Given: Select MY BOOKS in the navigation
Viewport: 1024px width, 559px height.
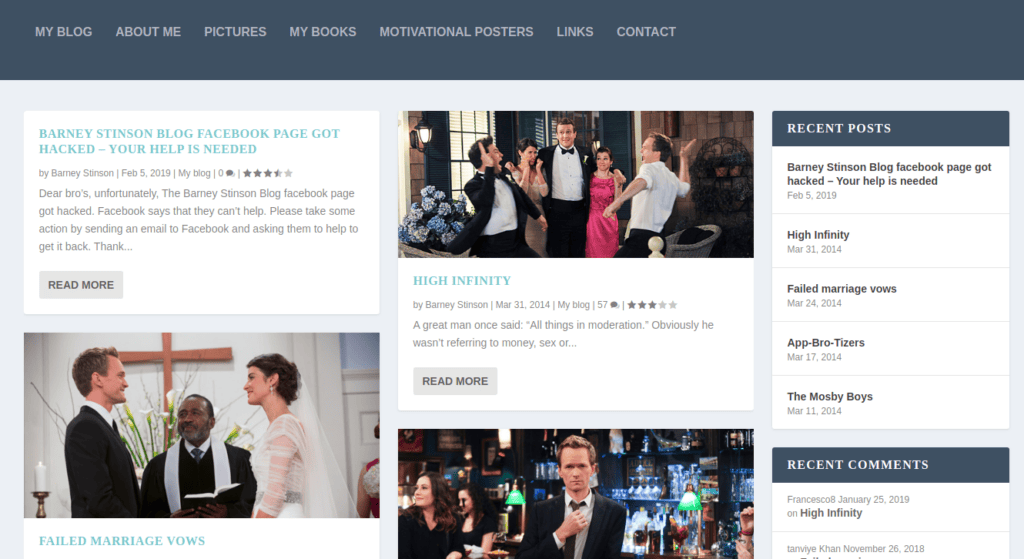Looking at the screenshot, I should pos(323,32).
